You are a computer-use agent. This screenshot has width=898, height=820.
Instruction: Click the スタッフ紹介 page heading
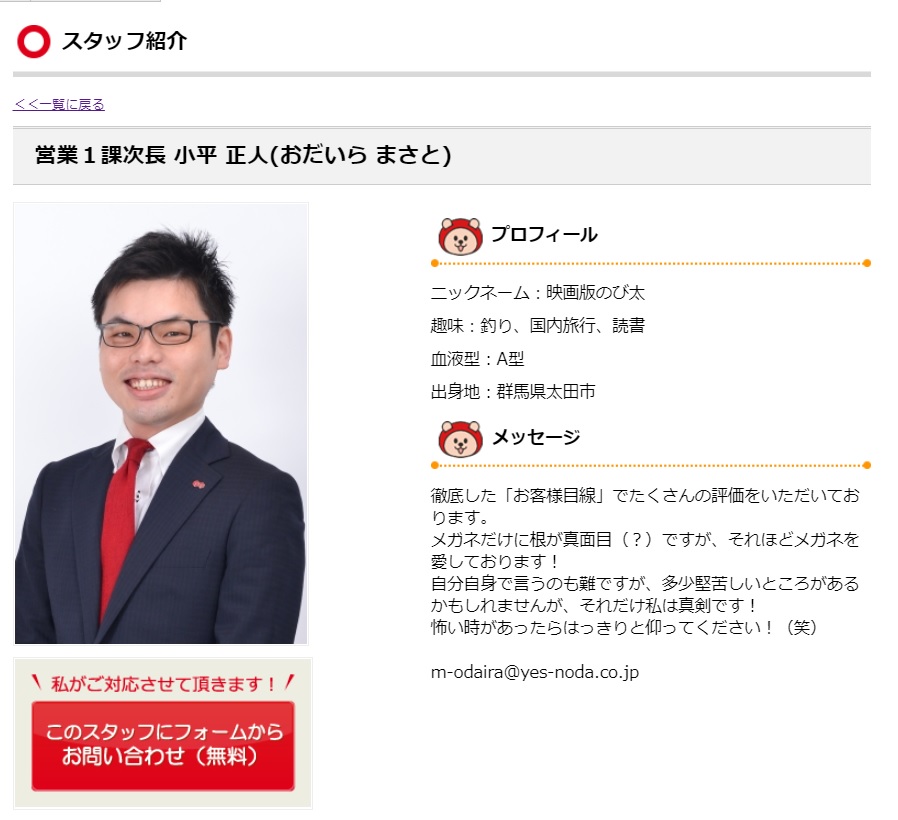[124, 41]
